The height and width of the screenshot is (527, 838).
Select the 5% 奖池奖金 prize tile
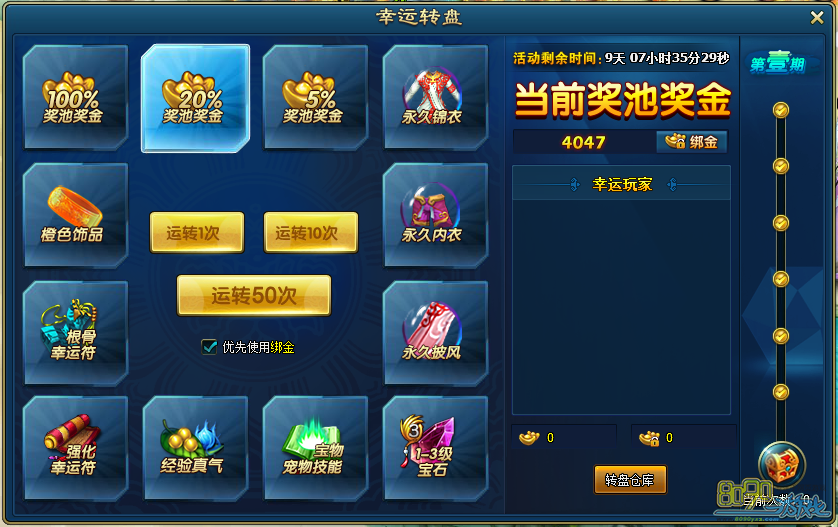pos(315,97)
